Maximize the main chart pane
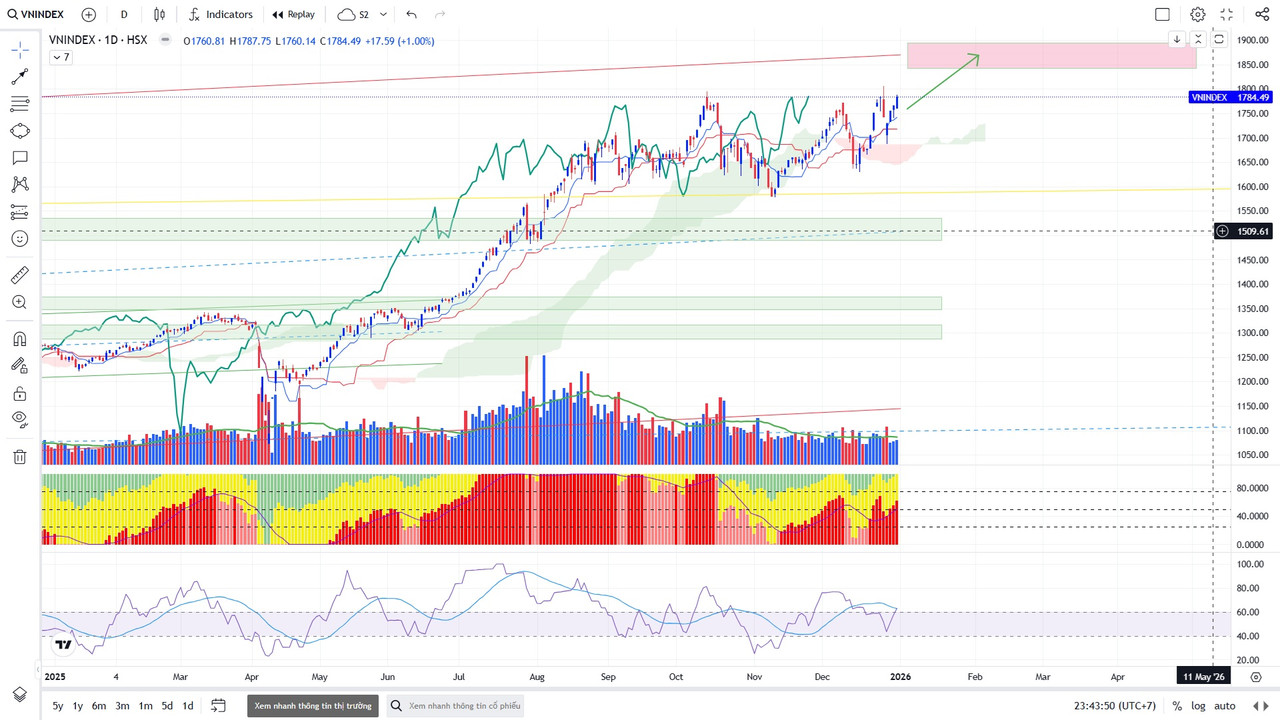 1219,39
